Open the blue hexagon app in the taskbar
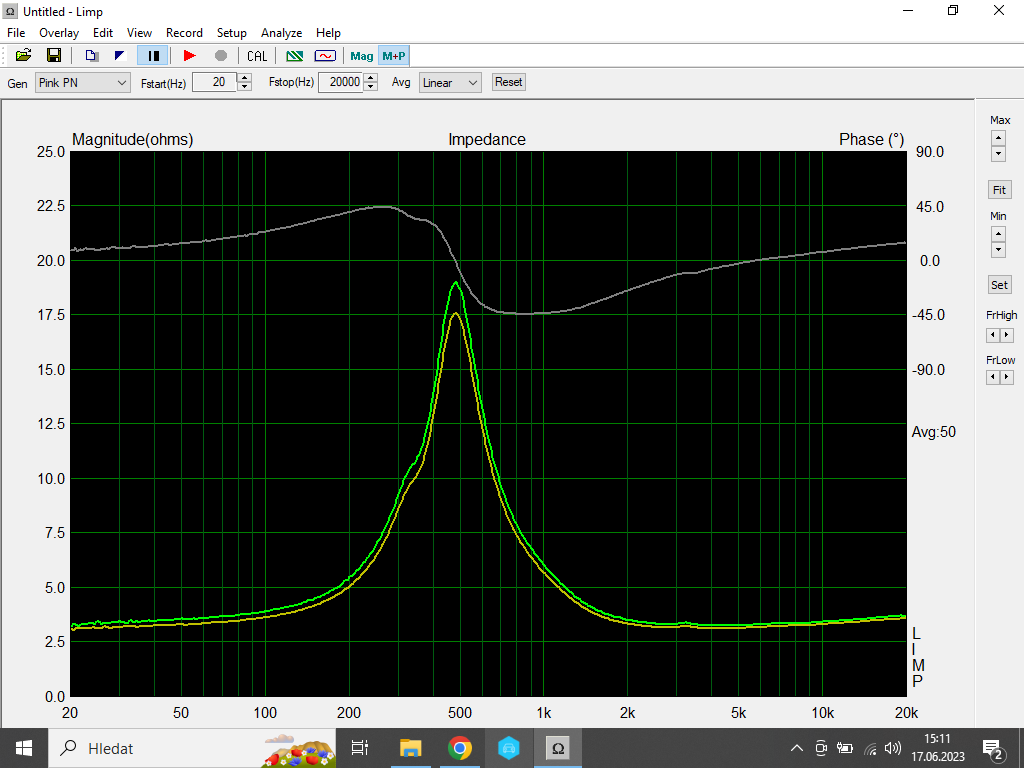Screen dimensions: 1024x768 coord(509,748)
